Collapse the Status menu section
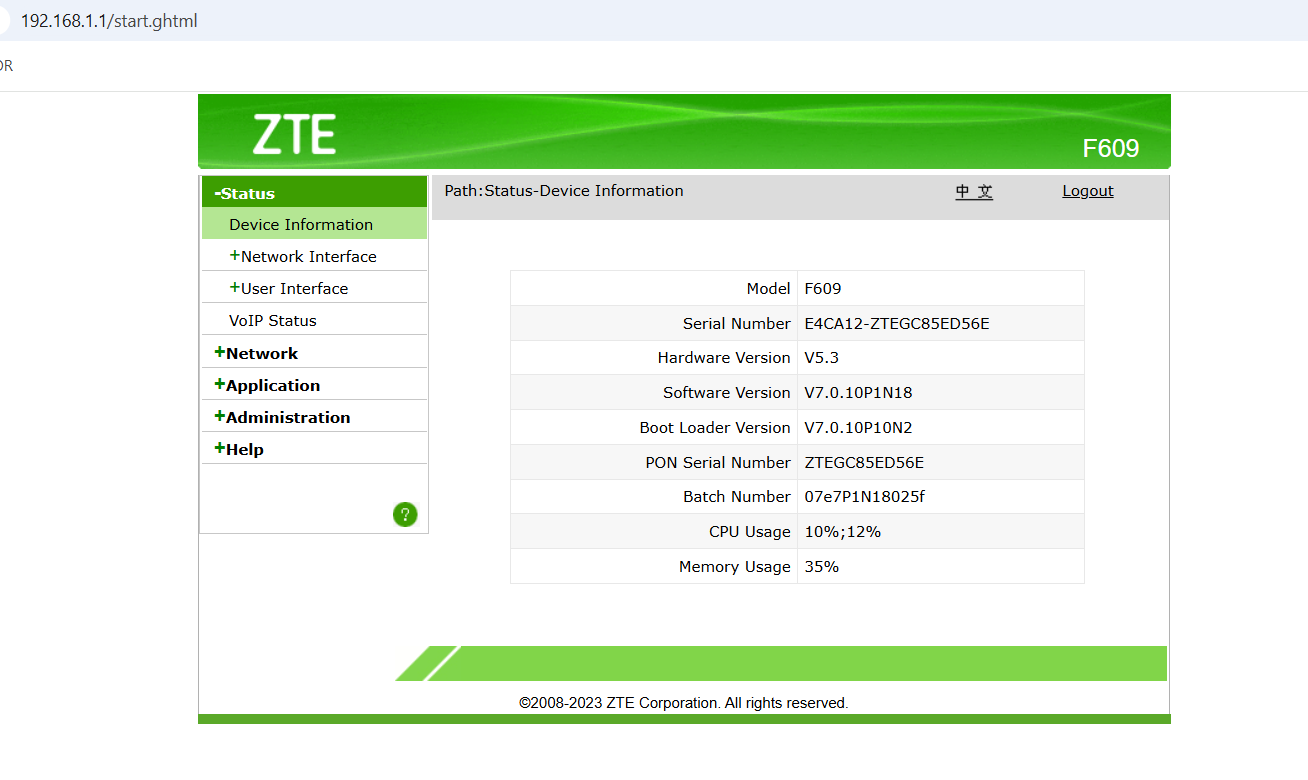1308x780 pixels. coord(246,193)
